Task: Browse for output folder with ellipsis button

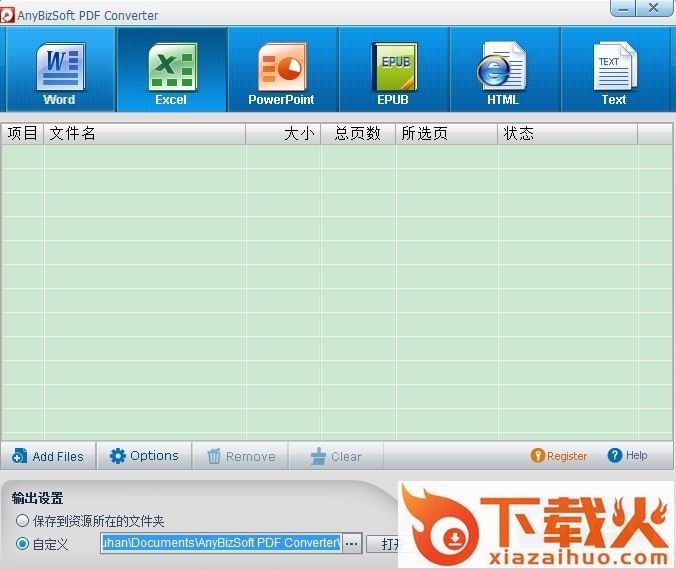Action: pyautogui.click(x=352, y=544)
